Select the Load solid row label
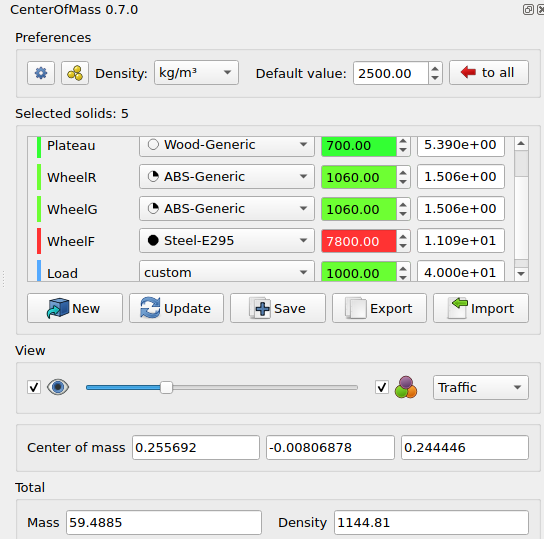Screen dimensions: 544x539 [62, 273]
